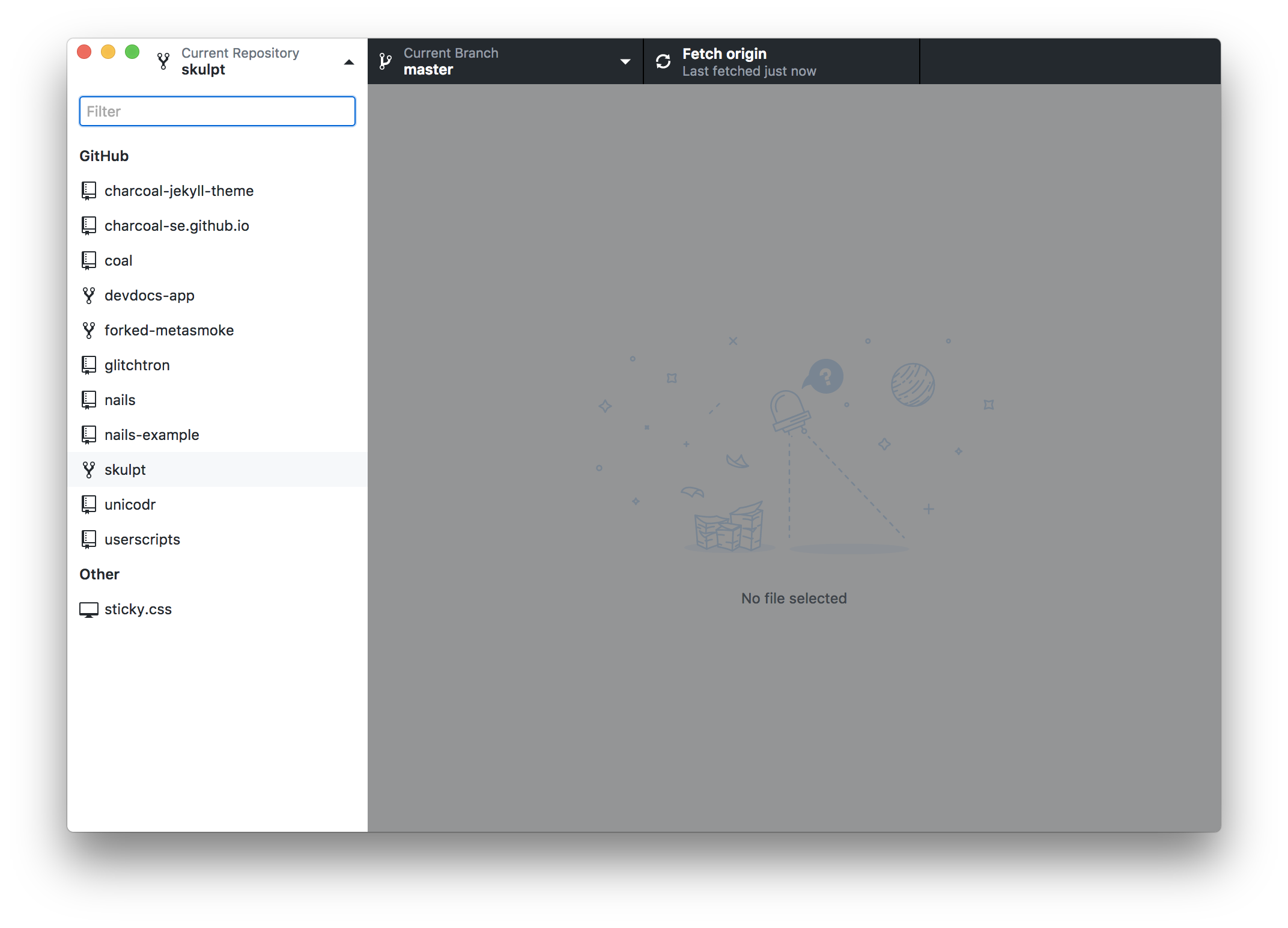Click the branch icon beside Current Branch

click(385, 61)
